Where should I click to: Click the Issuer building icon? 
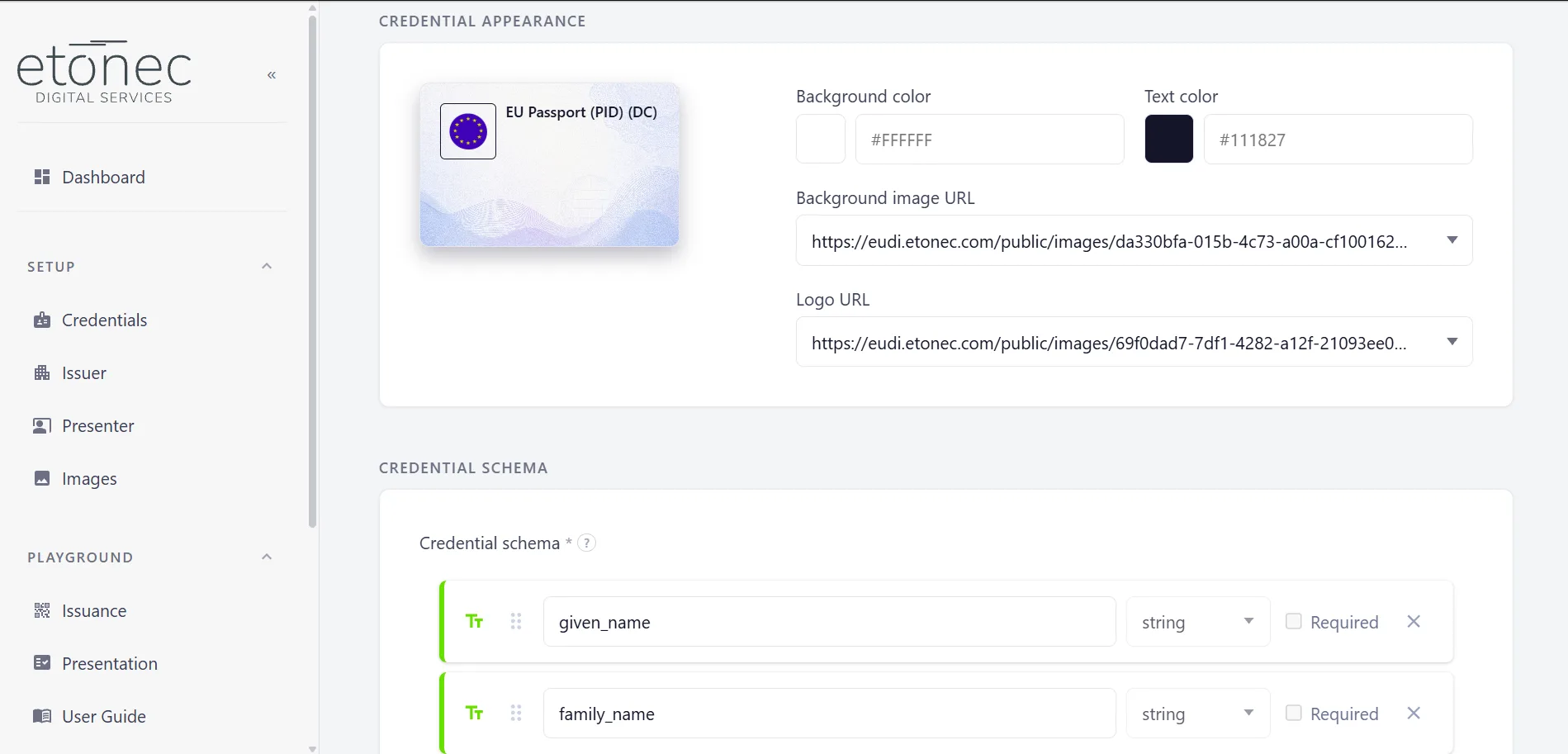pos(42,372)
